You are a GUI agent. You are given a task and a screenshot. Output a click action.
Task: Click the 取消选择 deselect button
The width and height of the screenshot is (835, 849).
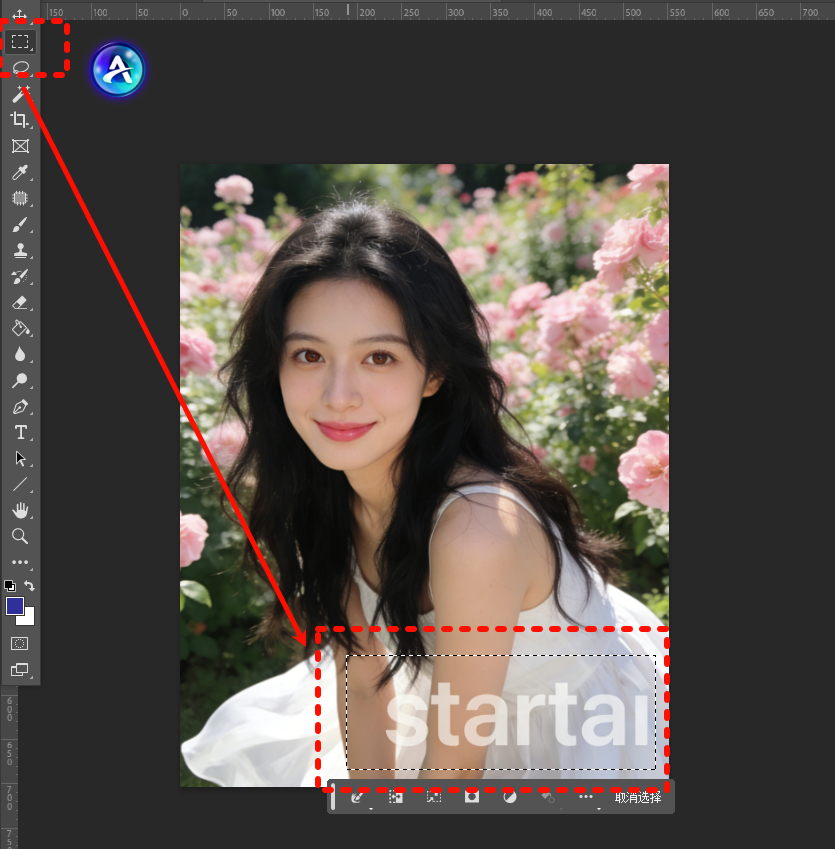(638, 797)
